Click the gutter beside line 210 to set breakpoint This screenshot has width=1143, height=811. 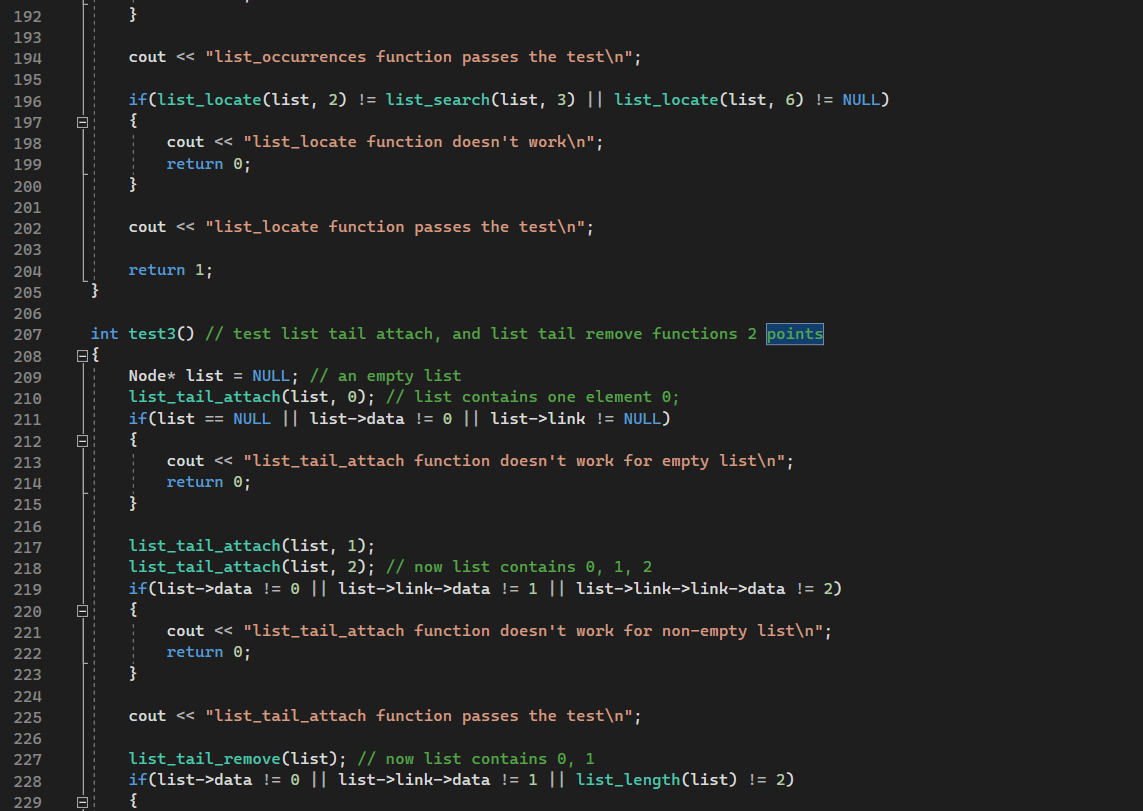(60, 396)
